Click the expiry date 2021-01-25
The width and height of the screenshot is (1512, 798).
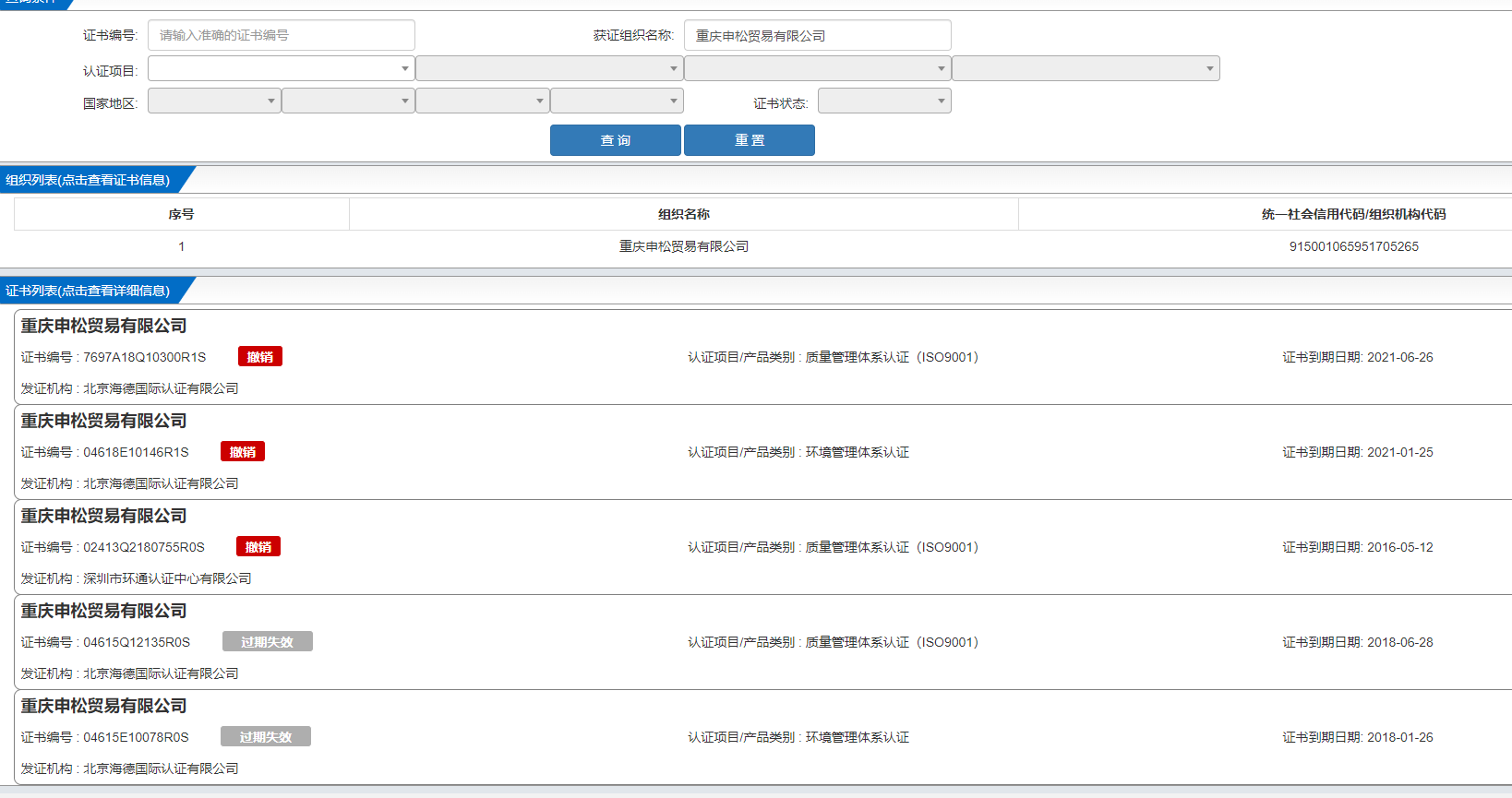pyautogui.click(x=1399, y=452)
